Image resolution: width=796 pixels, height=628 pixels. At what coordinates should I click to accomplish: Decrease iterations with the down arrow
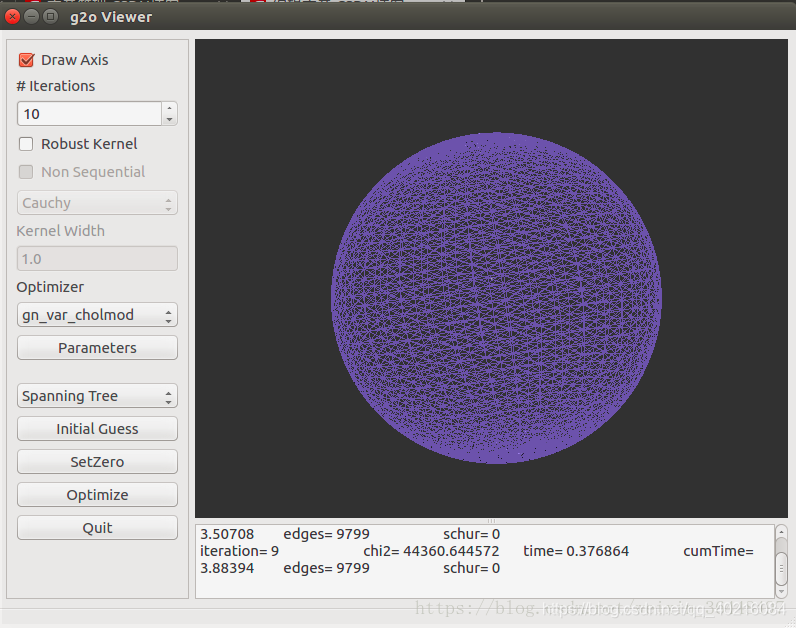170,120
